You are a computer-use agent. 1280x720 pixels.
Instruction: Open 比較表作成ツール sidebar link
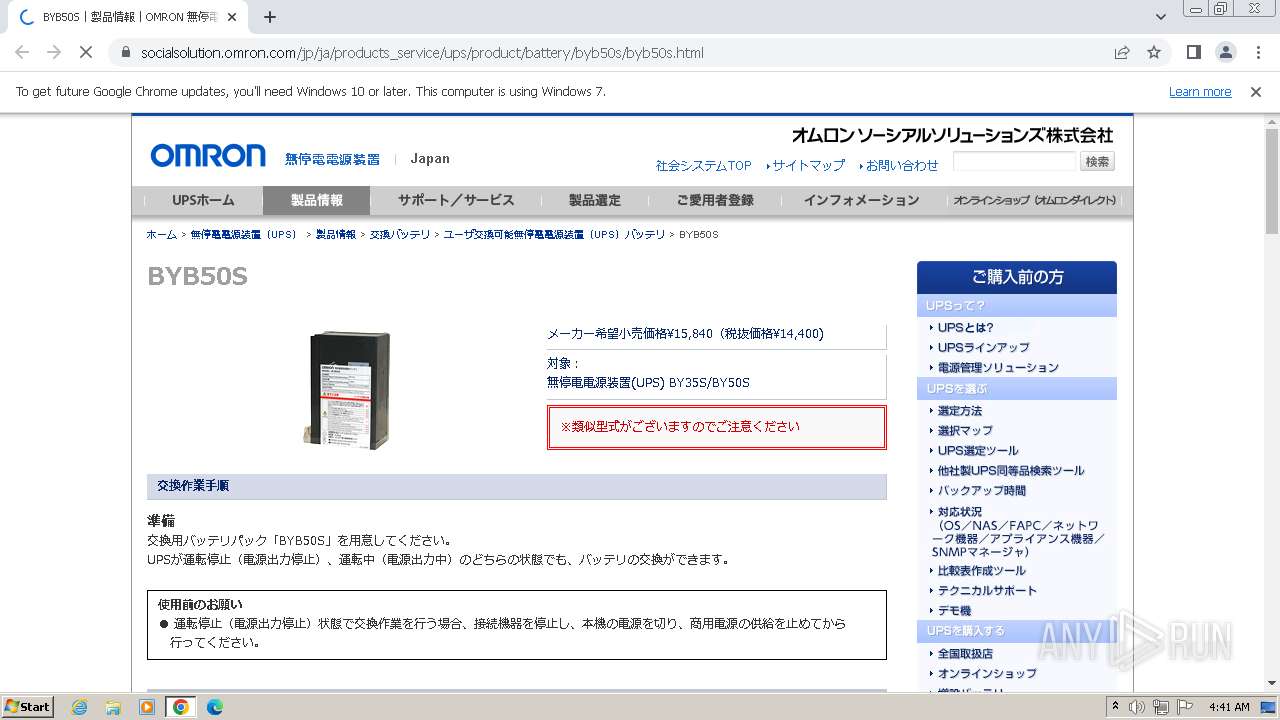pyautogui.click(x=981, y=571)
